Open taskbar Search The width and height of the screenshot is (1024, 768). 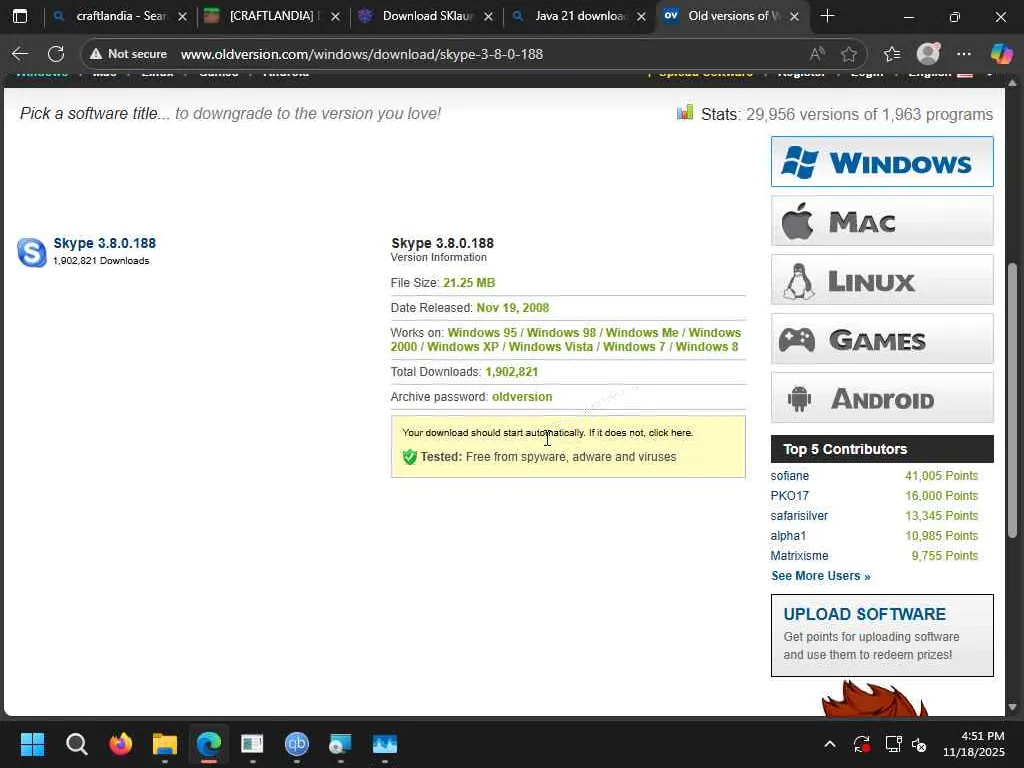[x=76, y=744]
